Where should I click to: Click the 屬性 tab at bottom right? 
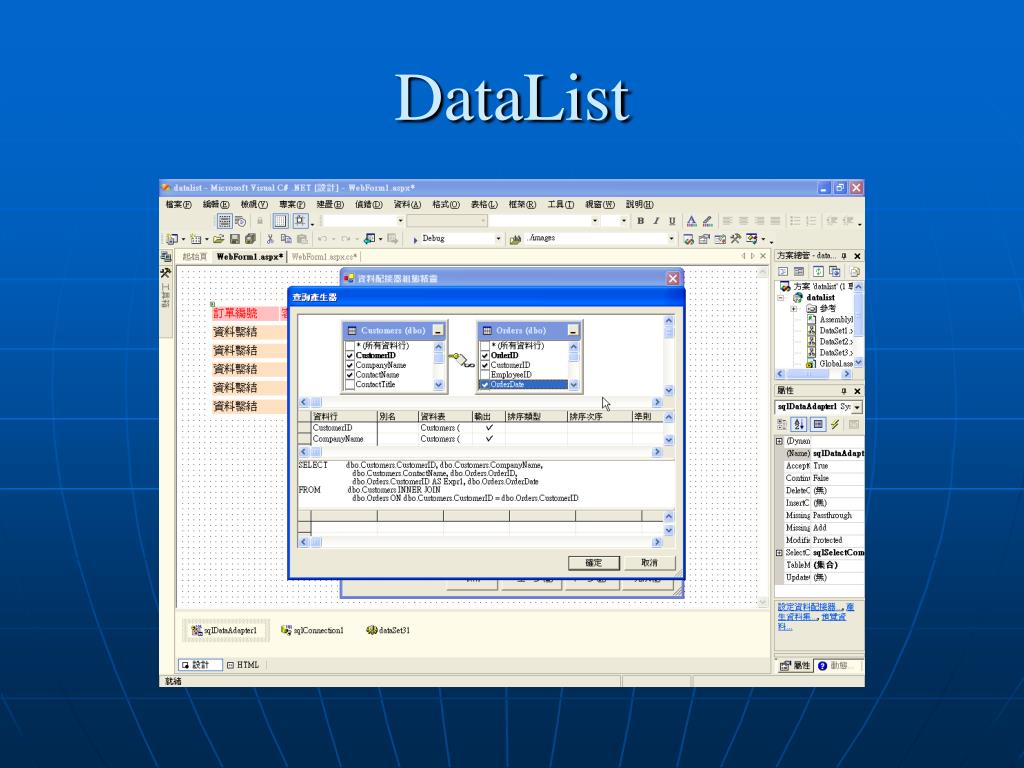click(x=795, y=665)
